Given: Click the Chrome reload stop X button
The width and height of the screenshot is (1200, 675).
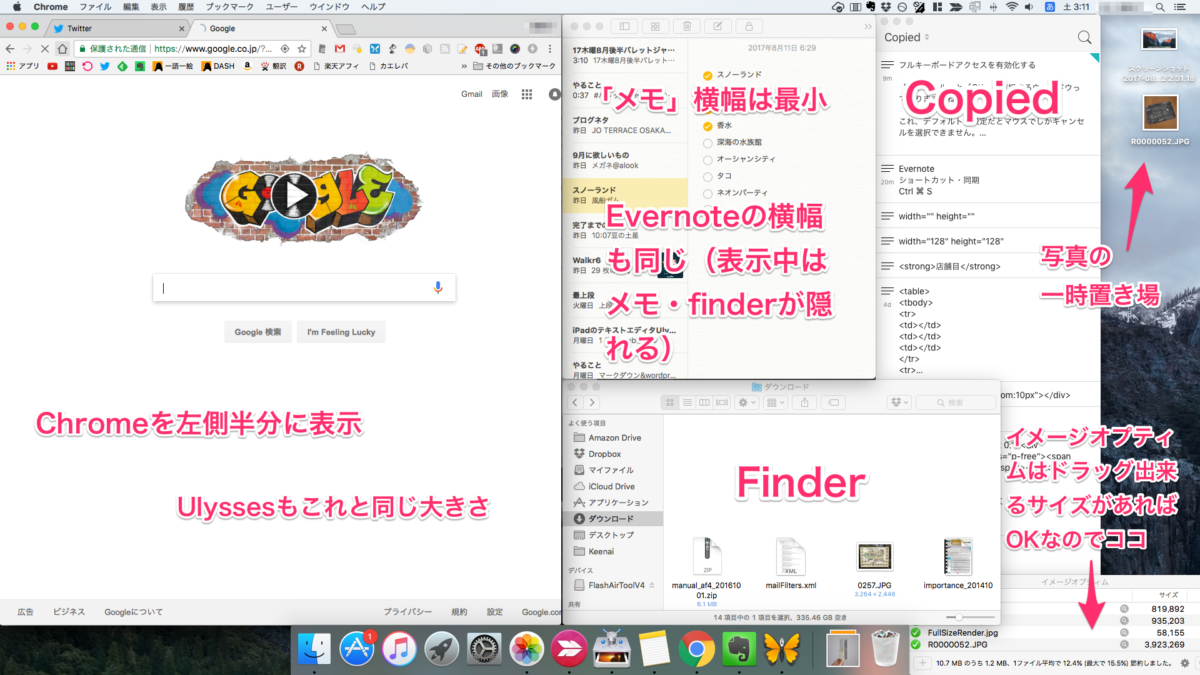Looking at the screenshot, I should (44, 48).
